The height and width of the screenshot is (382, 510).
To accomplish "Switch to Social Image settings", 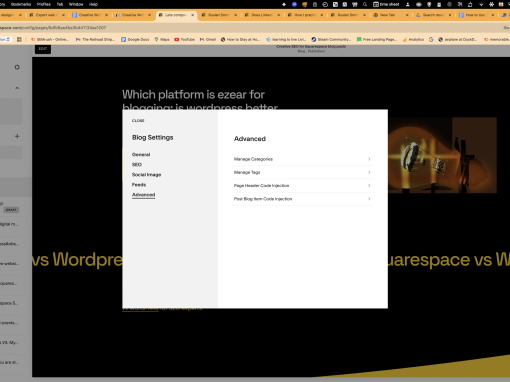I will 146,175.
